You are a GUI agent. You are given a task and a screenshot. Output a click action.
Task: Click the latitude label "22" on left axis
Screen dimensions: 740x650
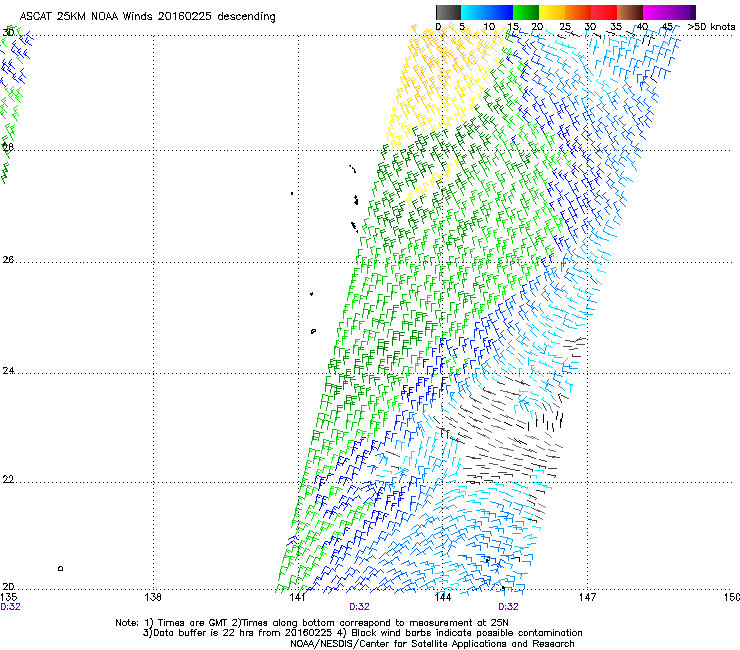(x=8, y=479)
